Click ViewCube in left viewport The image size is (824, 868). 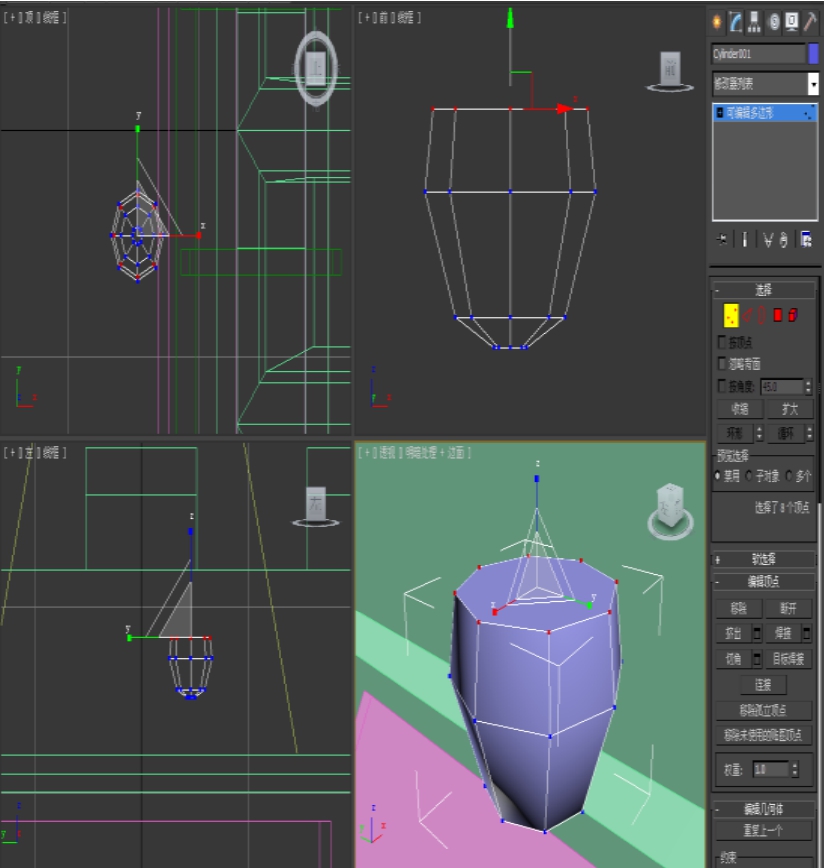pos(315,506)
